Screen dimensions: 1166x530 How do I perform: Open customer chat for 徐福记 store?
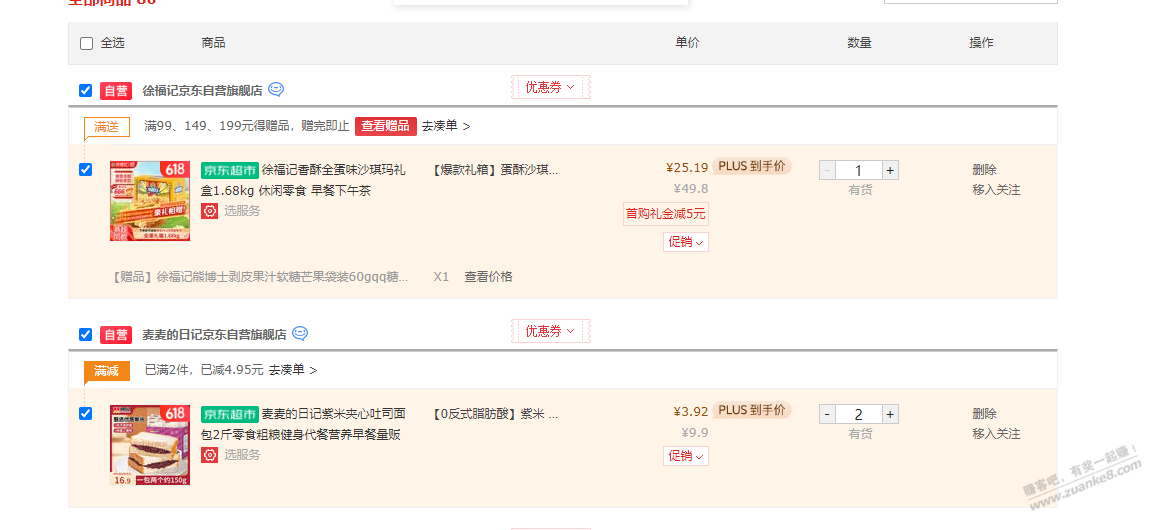coord(276,90)
